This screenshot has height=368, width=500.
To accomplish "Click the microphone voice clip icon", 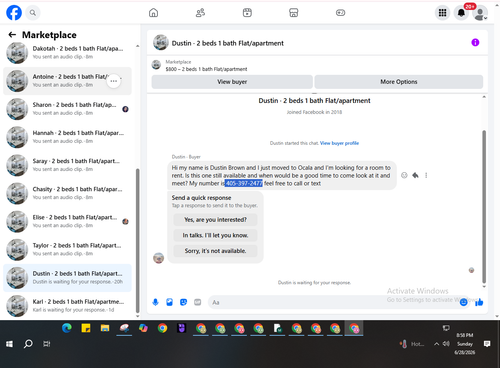I will [155, 302].
